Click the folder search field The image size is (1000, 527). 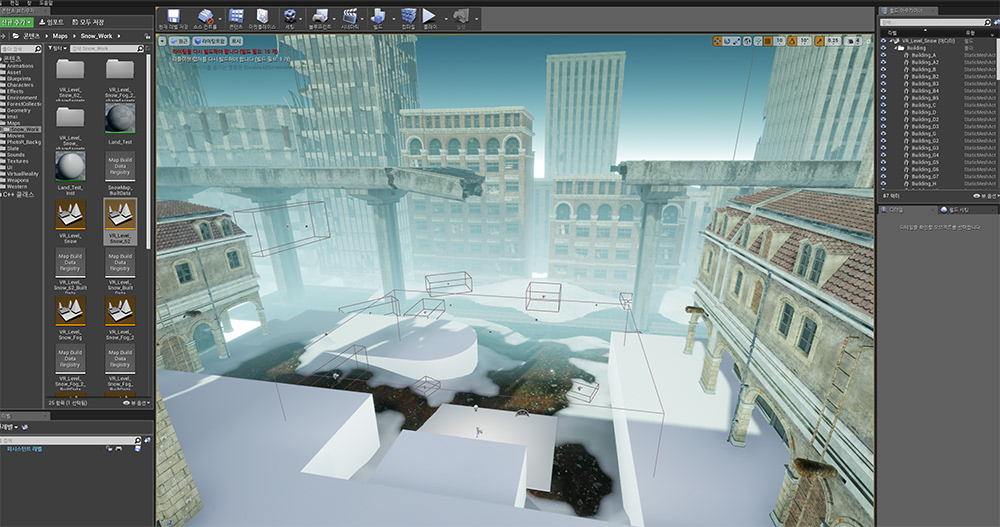point(21,48)
